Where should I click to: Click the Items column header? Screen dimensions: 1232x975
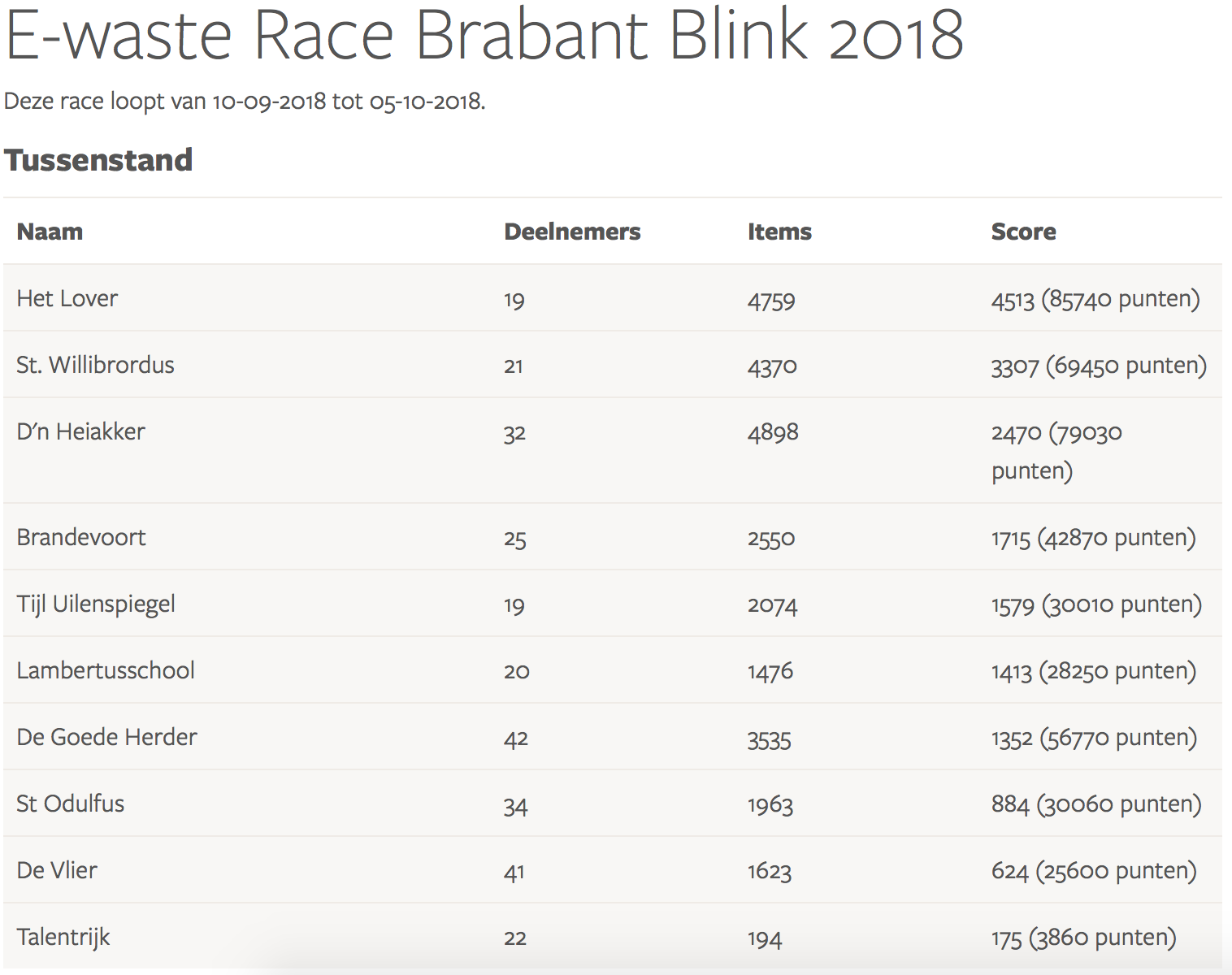click(779, 232)
